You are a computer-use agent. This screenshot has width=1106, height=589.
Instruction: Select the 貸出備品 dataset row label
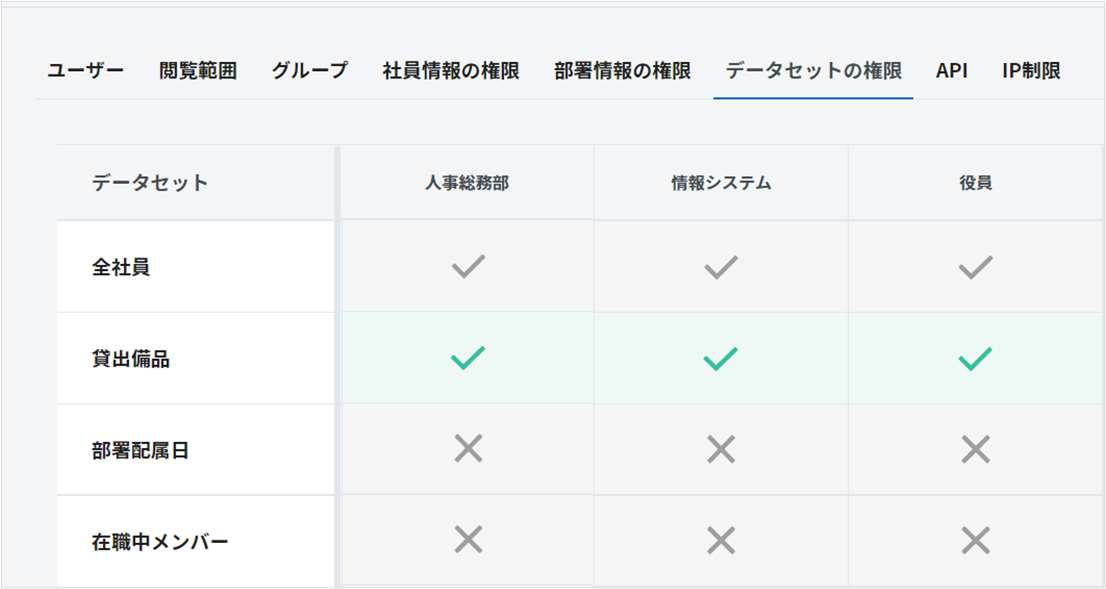[x=131, y=359]
